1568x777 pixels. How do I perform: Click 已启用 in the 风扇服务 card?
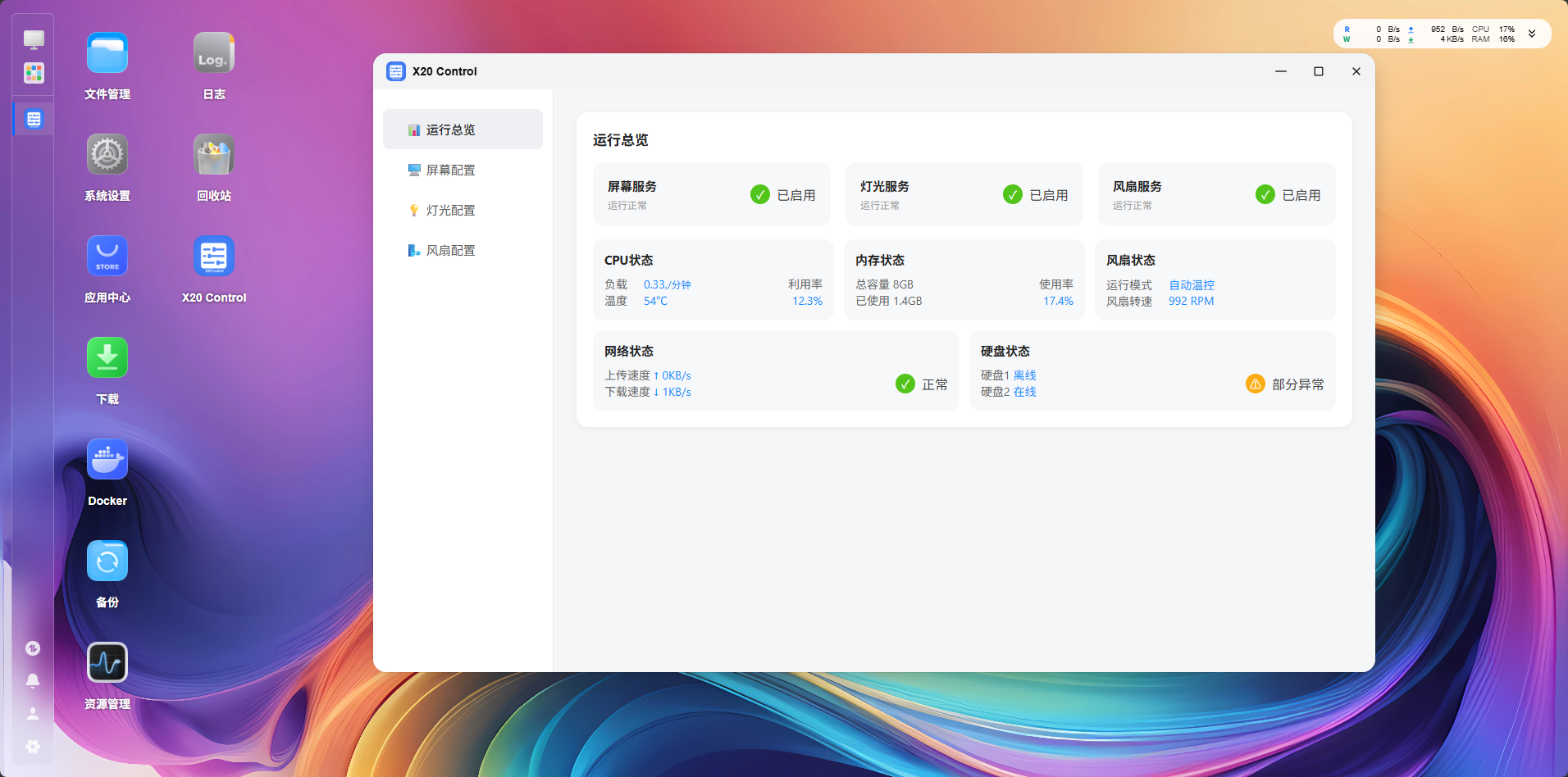(1301, 195)
